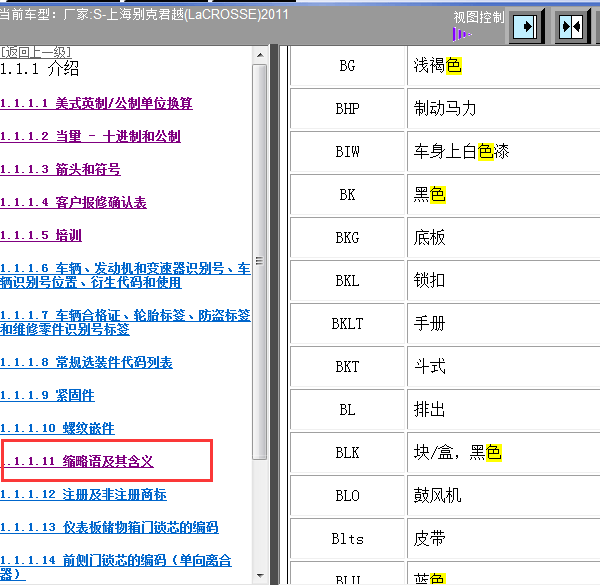The width and height of the screenshot is (600, 585).
Task: Open section 1.1.1.13 仪表板储物箱门锁芯的编码
Action: (109, 527)
